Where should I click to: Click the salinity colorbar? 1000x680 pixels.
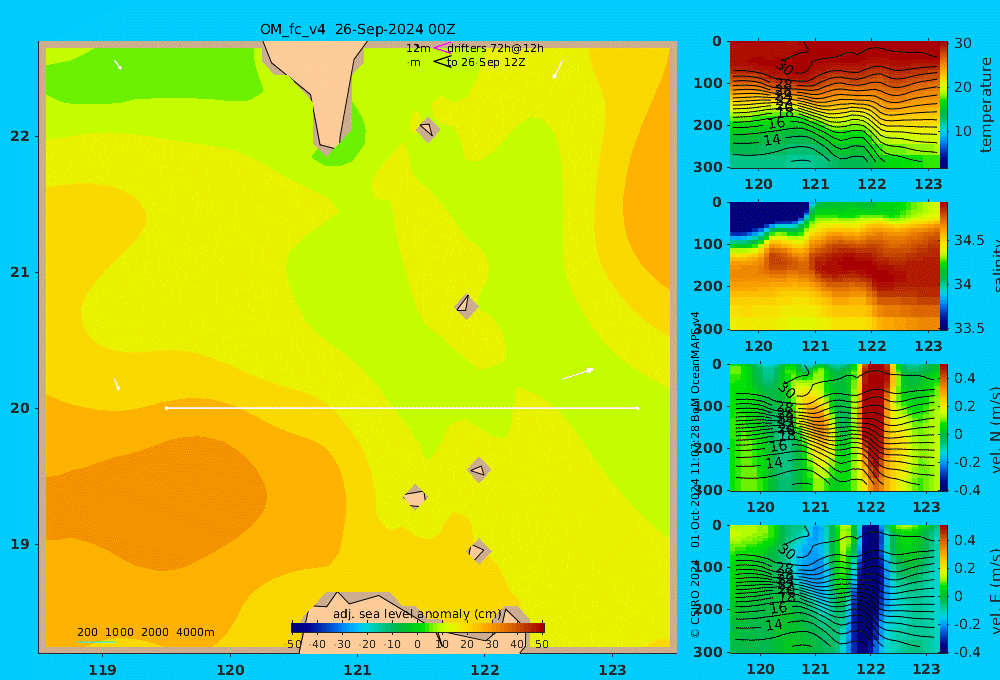pyautogui.click(x=944, y=266)
